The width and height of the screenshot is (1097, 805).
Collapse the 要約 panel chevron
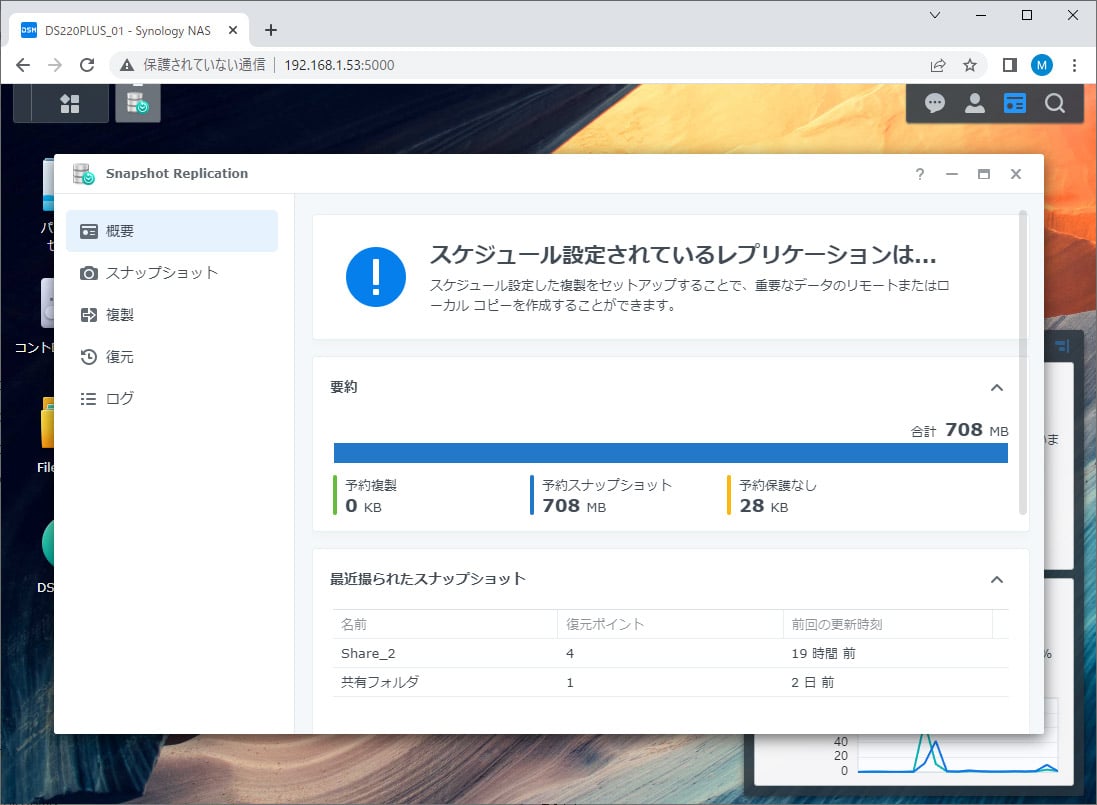pos(997,387)
